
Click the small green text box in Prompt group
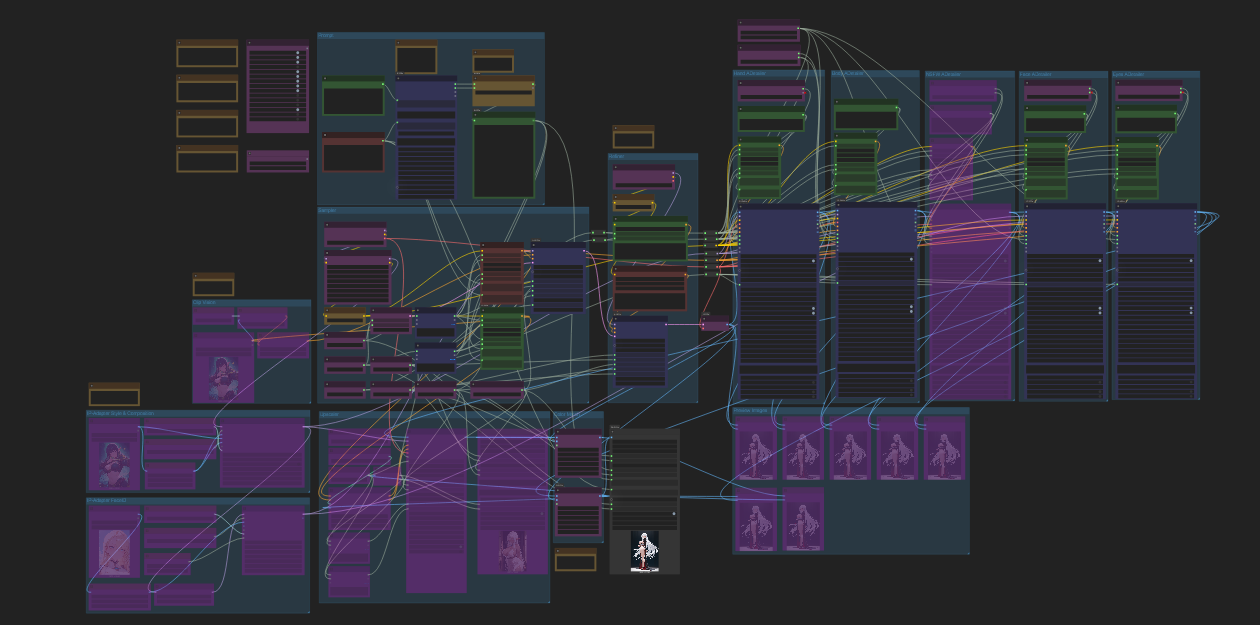tap(353, 101)
